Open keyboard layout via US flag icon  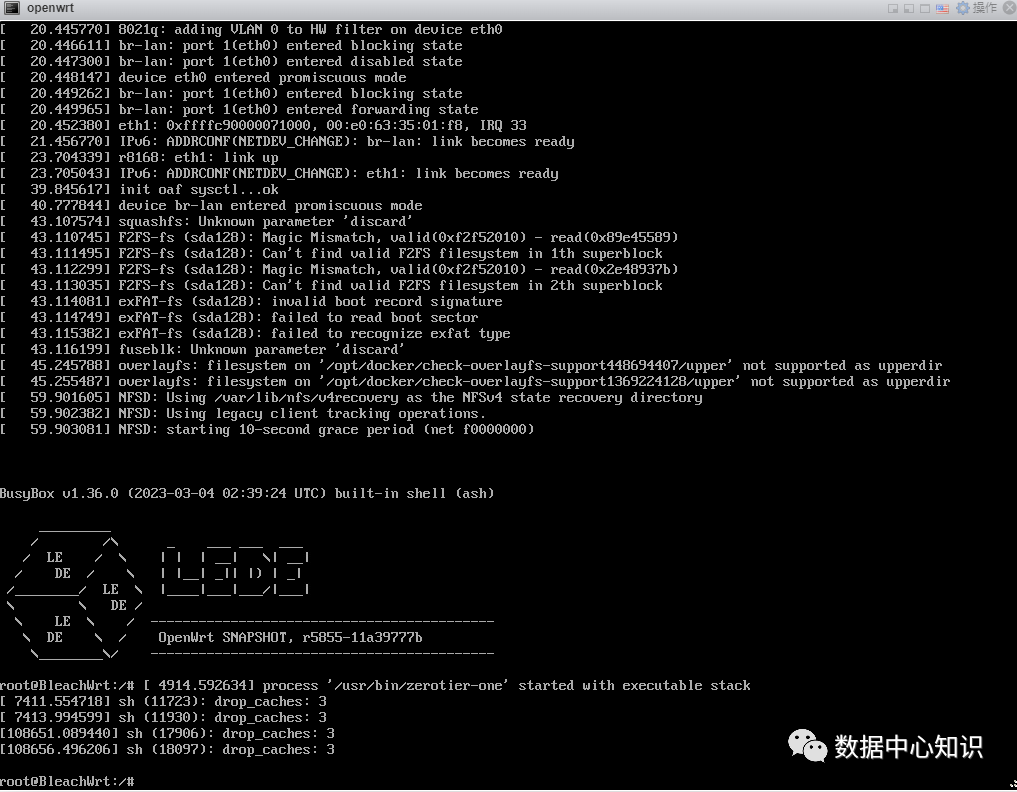tap(943, 8)
